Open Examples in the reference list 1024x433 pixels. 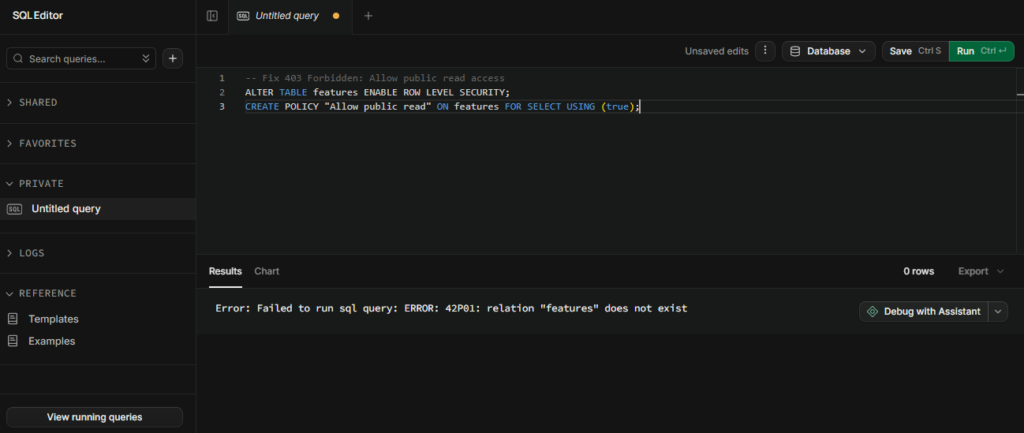point(52,341)
